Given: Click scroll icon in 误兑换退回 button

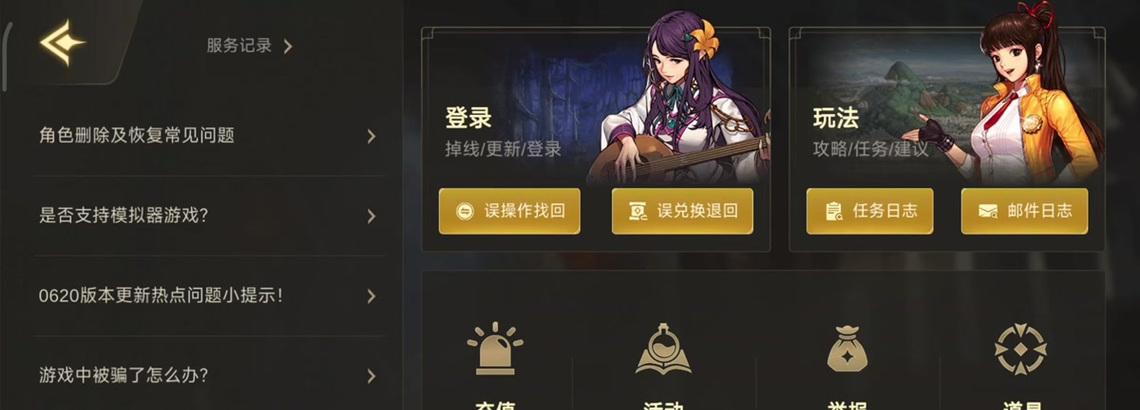Looking at the screenshot, I should coord(638,212).
